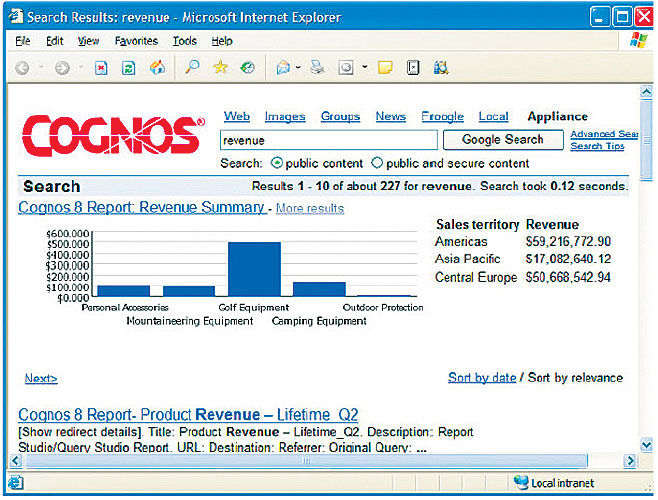Go to the Home page icon

click(x=156, y=68)
